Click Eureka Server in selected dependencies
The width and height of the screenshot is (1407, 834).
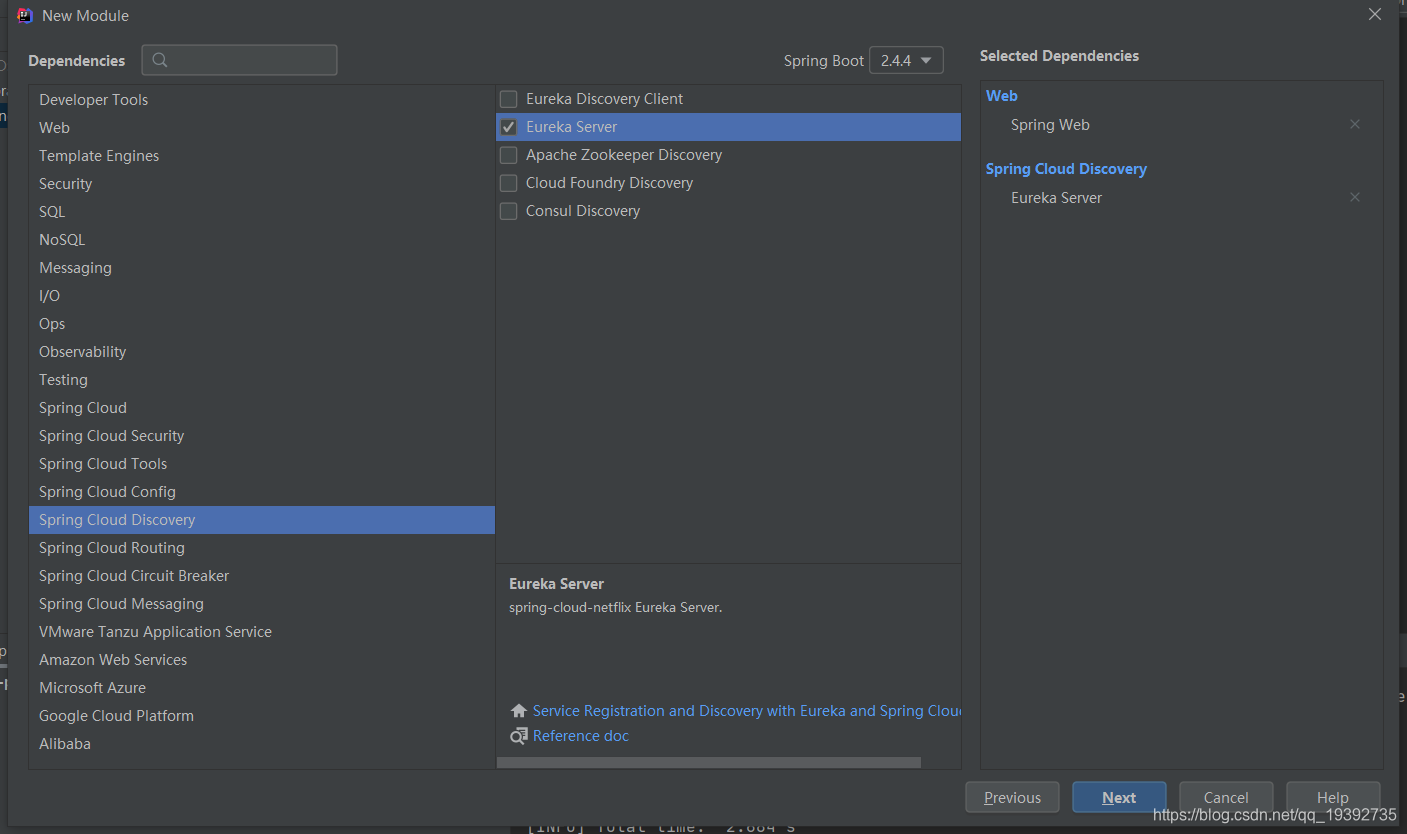point(1056,198)
